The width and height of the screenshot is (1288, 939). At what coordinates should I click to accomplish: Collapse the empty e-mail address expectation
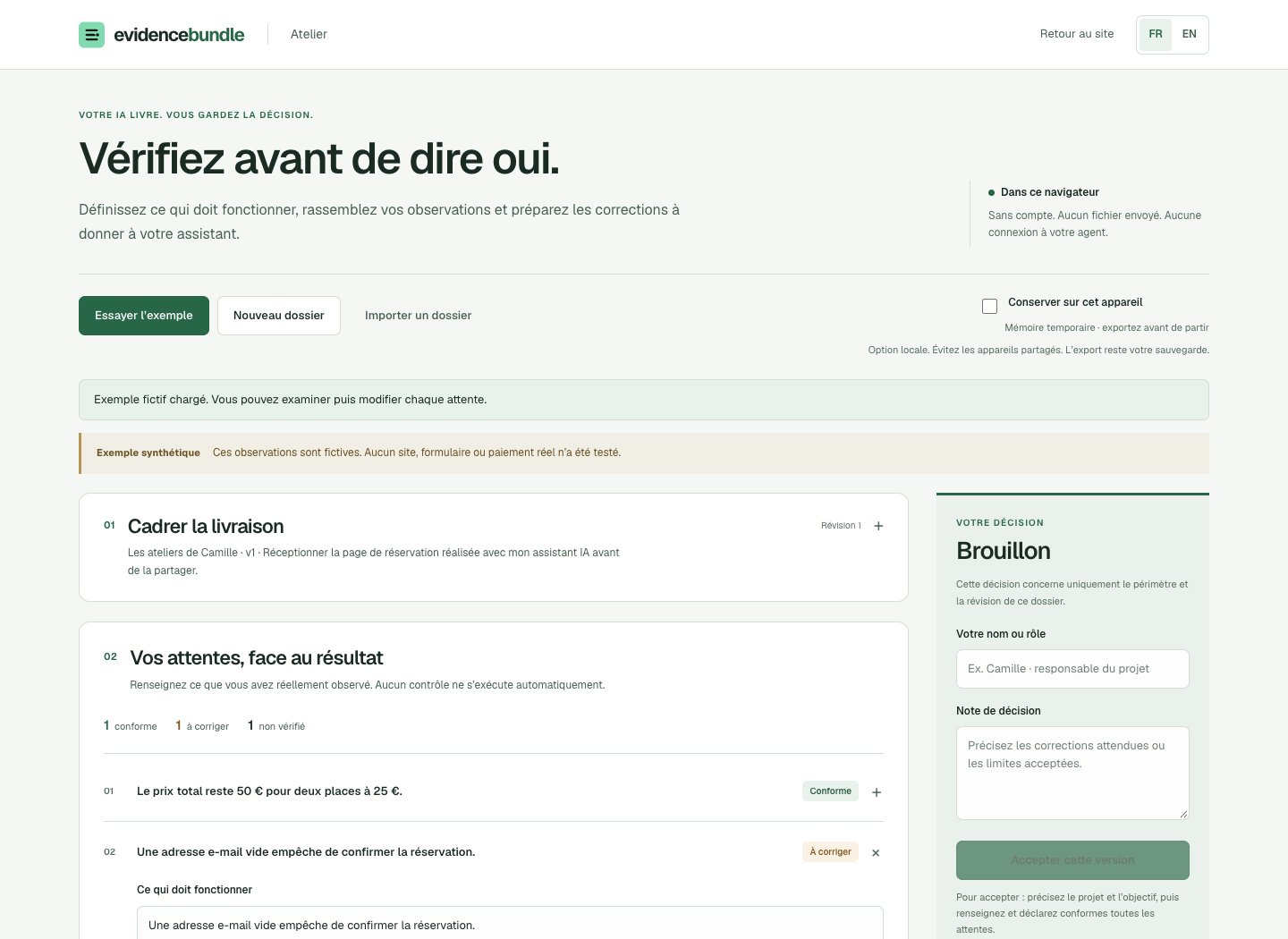point(876,853)
